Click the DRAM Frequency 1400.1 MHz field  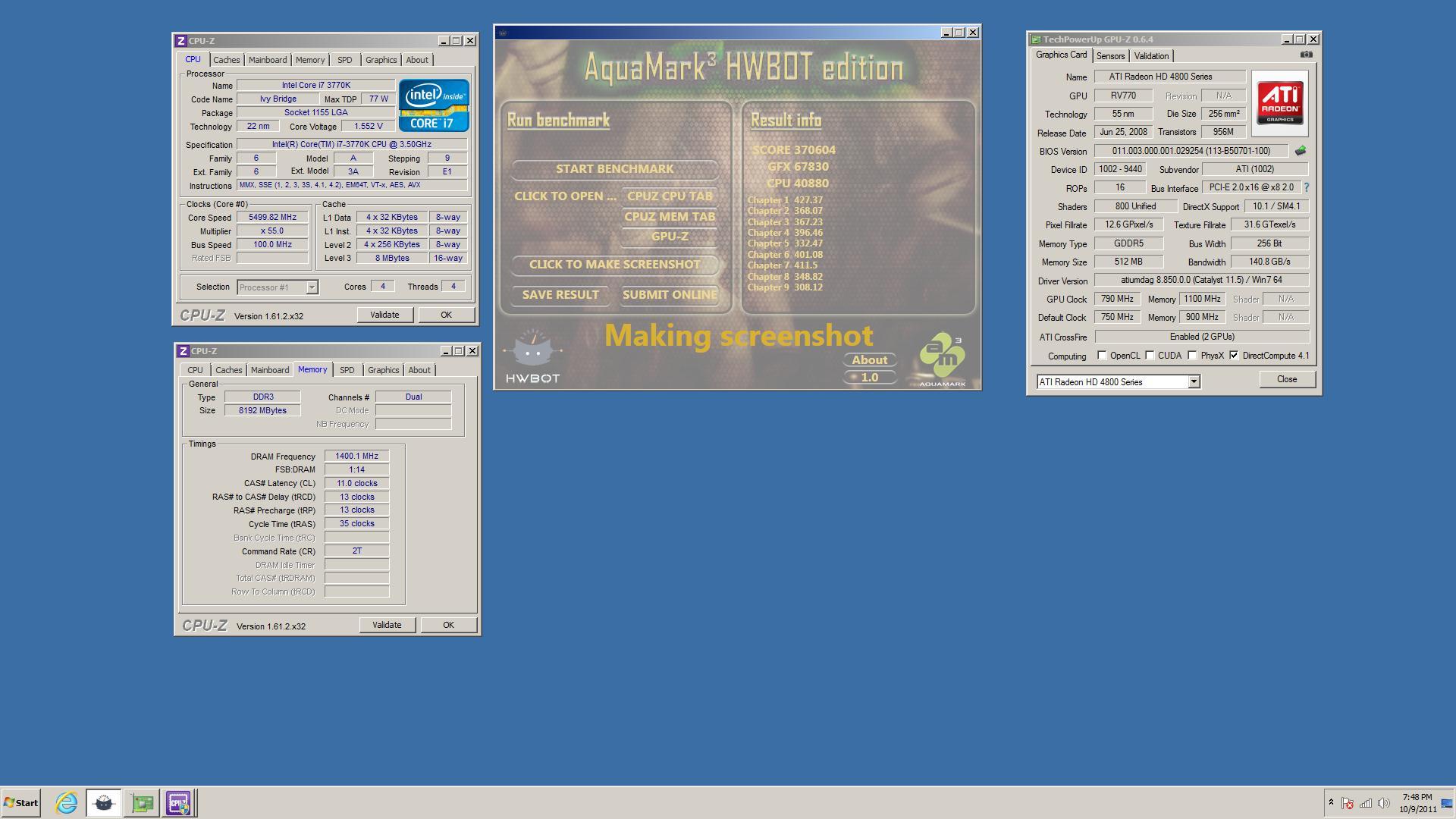click(x=356, y=457)
